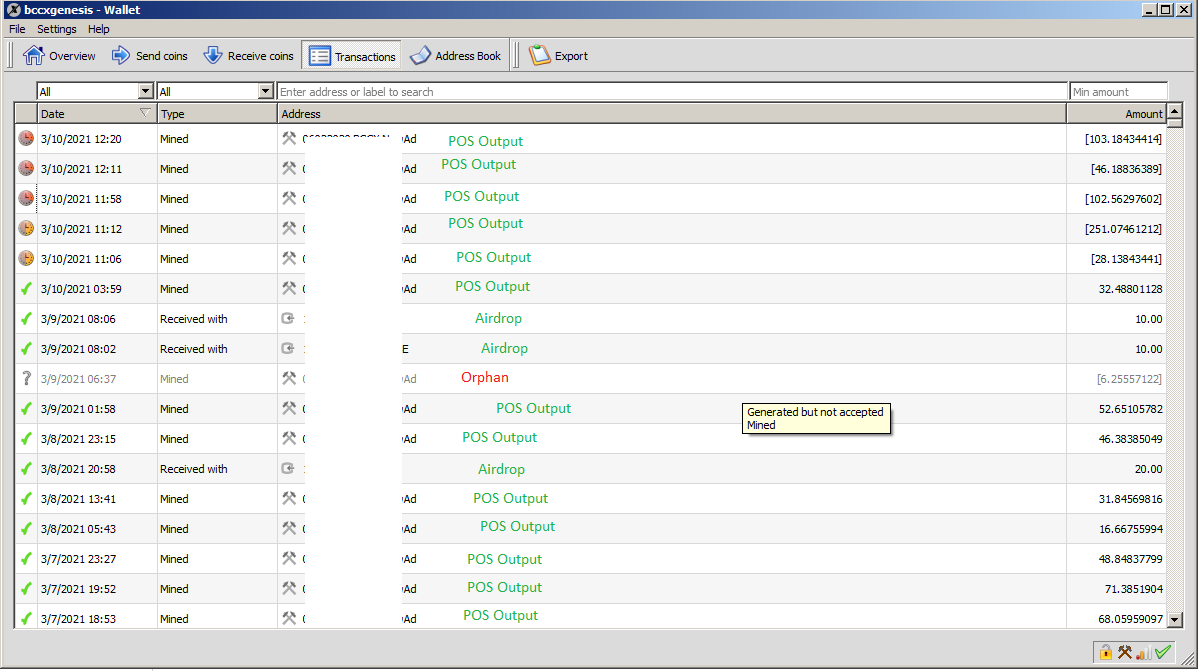Click amount 16.66755994

[1130, 529]
